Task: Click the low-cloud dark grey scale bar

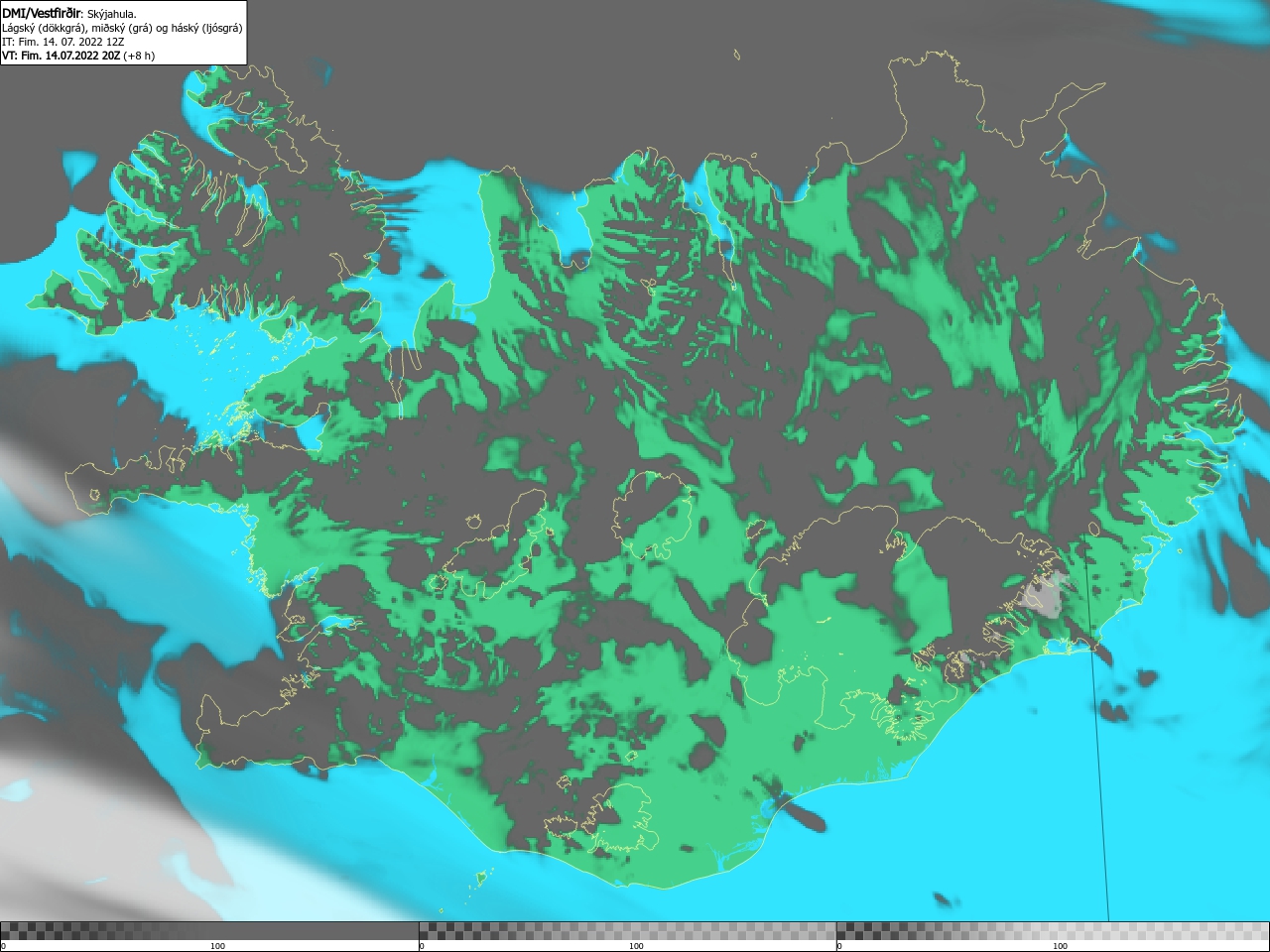Action: (x=209, y=931)
